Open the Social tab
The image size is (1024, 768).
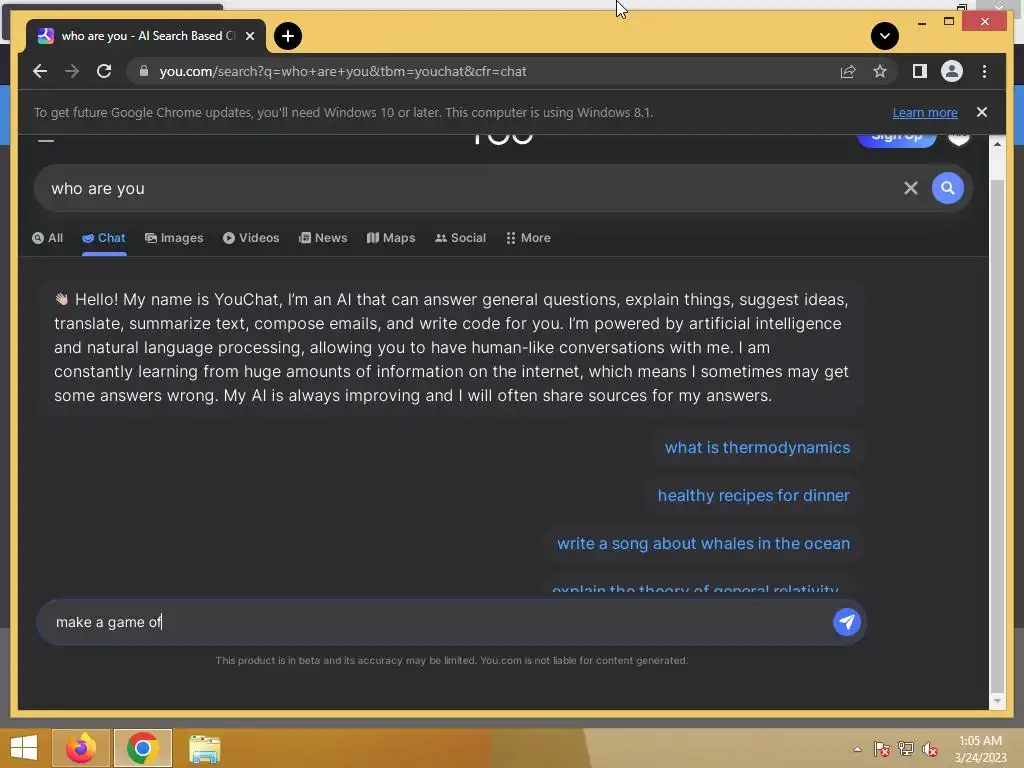coord(460,238)
